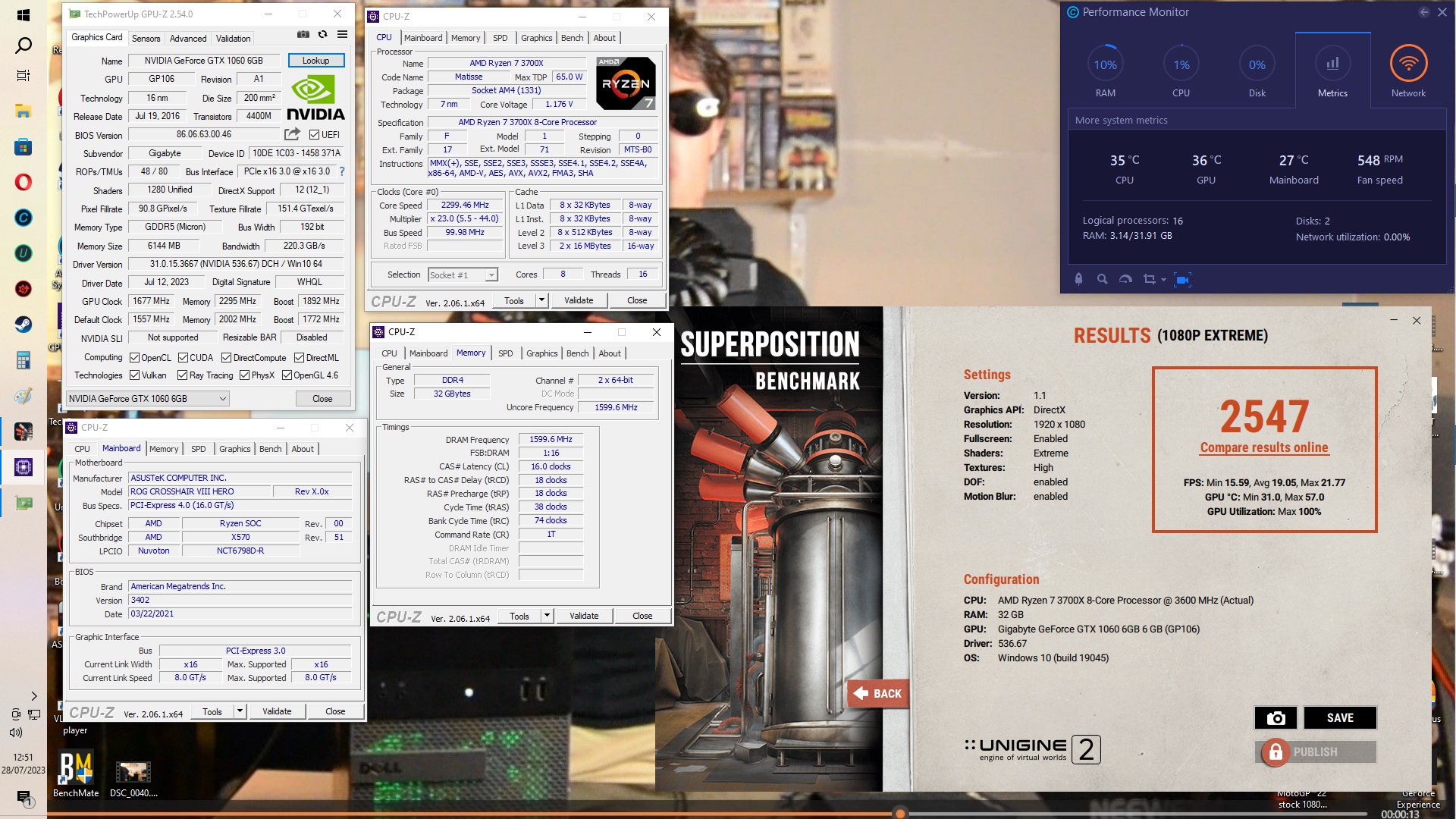Expand Tools dropdown arrow in CPU-Z Mainboard window
This screenshot has height=819, width=1456.
point(240,711)
